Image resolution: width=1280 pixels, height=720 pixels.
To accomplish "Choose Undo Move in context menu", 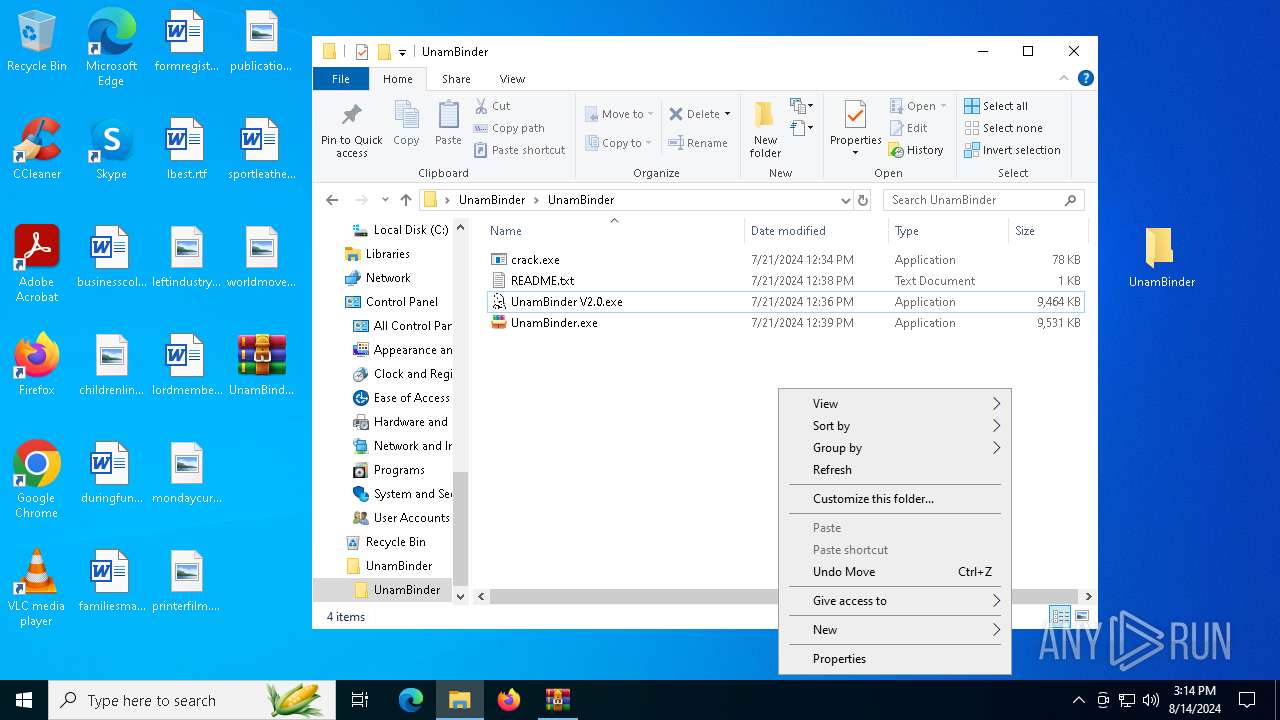I will coord(895,572).
